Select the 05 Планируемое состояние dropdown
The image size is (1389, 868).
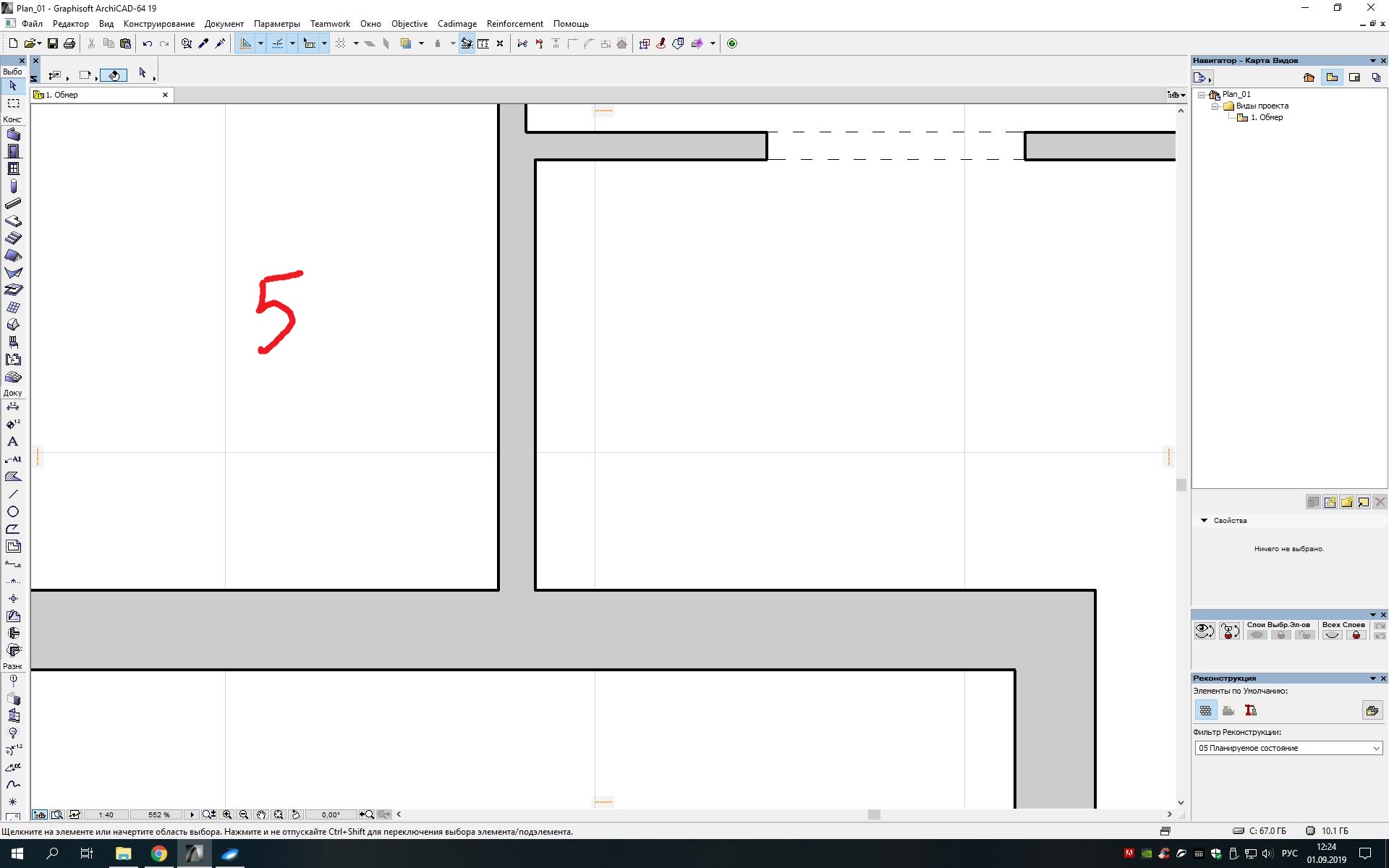click(x=1288, y=747)
